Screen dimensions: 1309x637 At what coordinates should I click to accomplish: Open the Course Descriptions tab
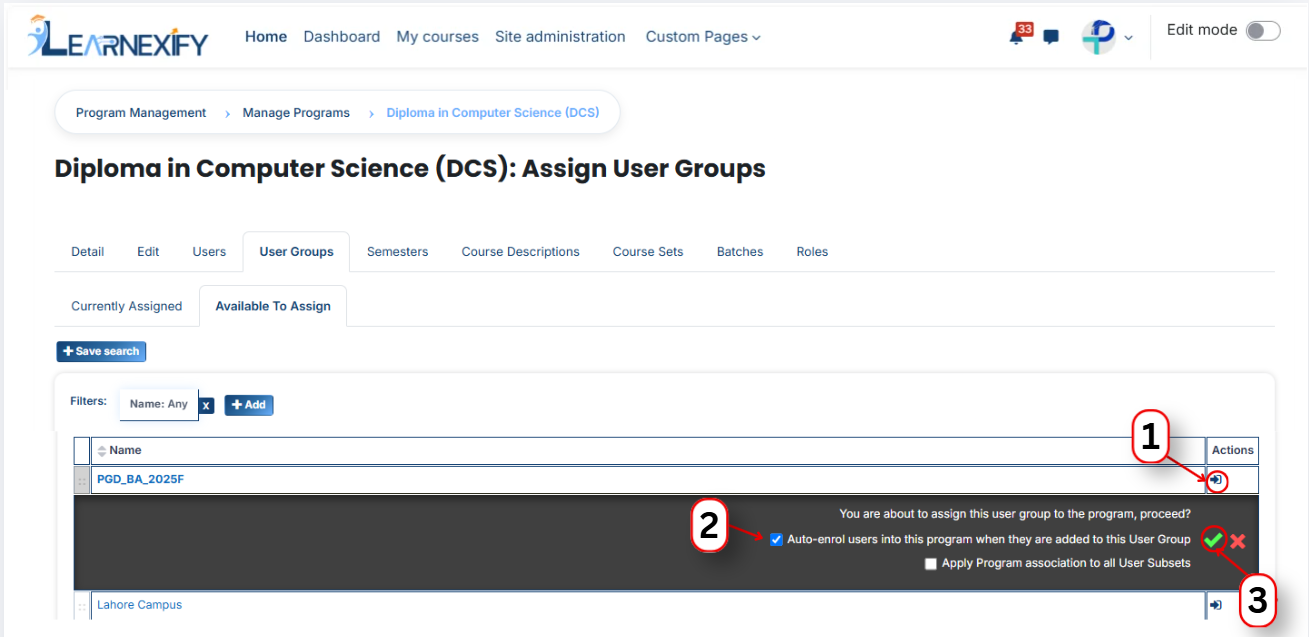(x=520, y=252)
